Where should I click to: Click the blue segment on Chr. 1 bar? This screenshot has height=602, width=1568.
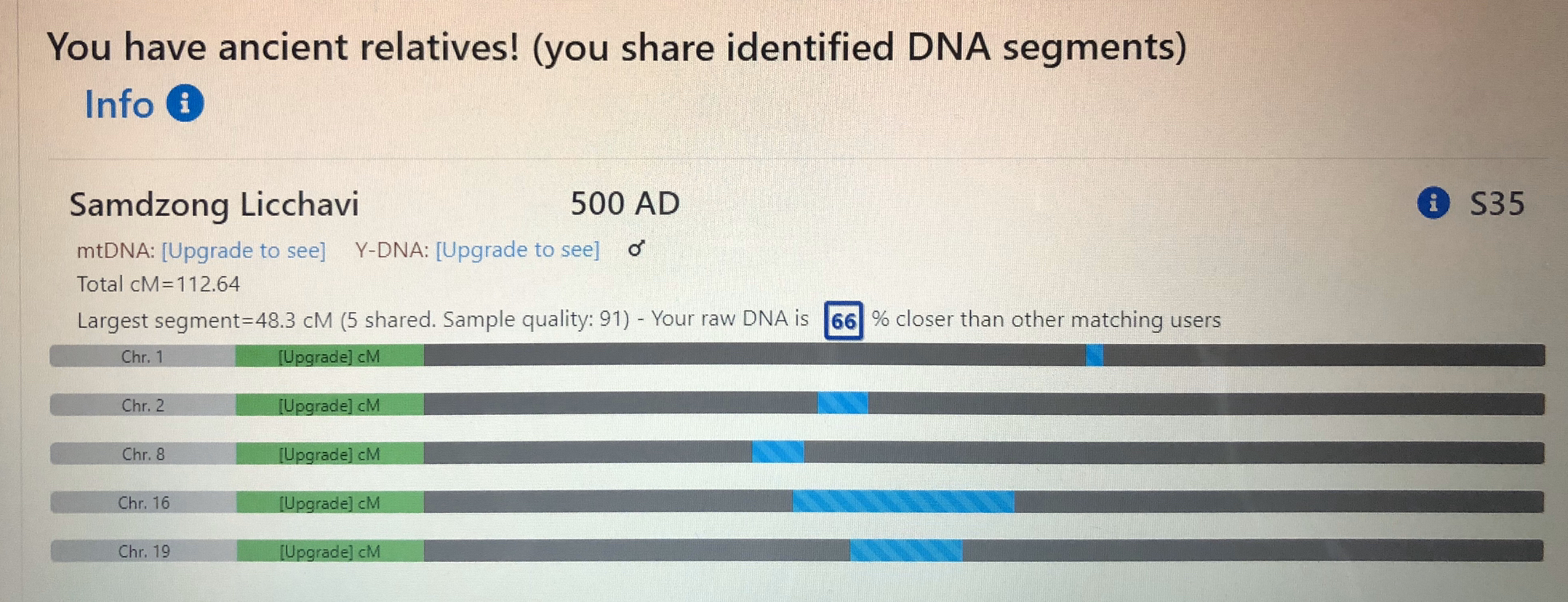(1094, 356)
